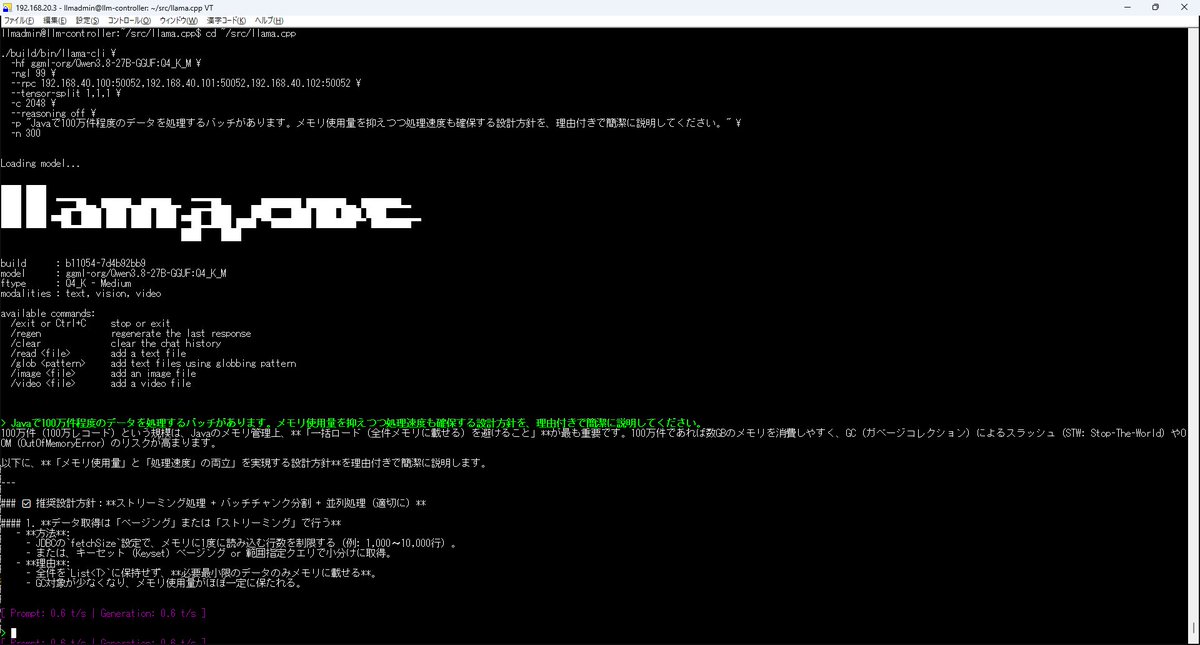Click the '-hf ggml-org/Qwen3.8-27B-GGUF:Q4_K_M' argument line
The width and height of the screenshot is (1200, 645).
106,63
